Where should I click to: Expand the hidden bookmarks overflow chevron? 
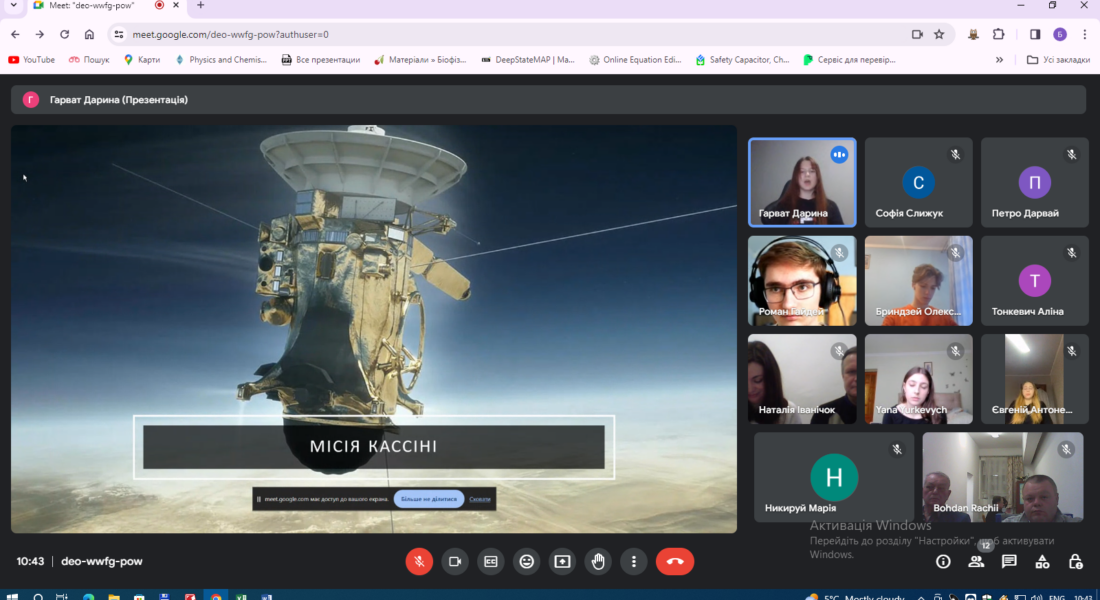[x=999, y=60]
